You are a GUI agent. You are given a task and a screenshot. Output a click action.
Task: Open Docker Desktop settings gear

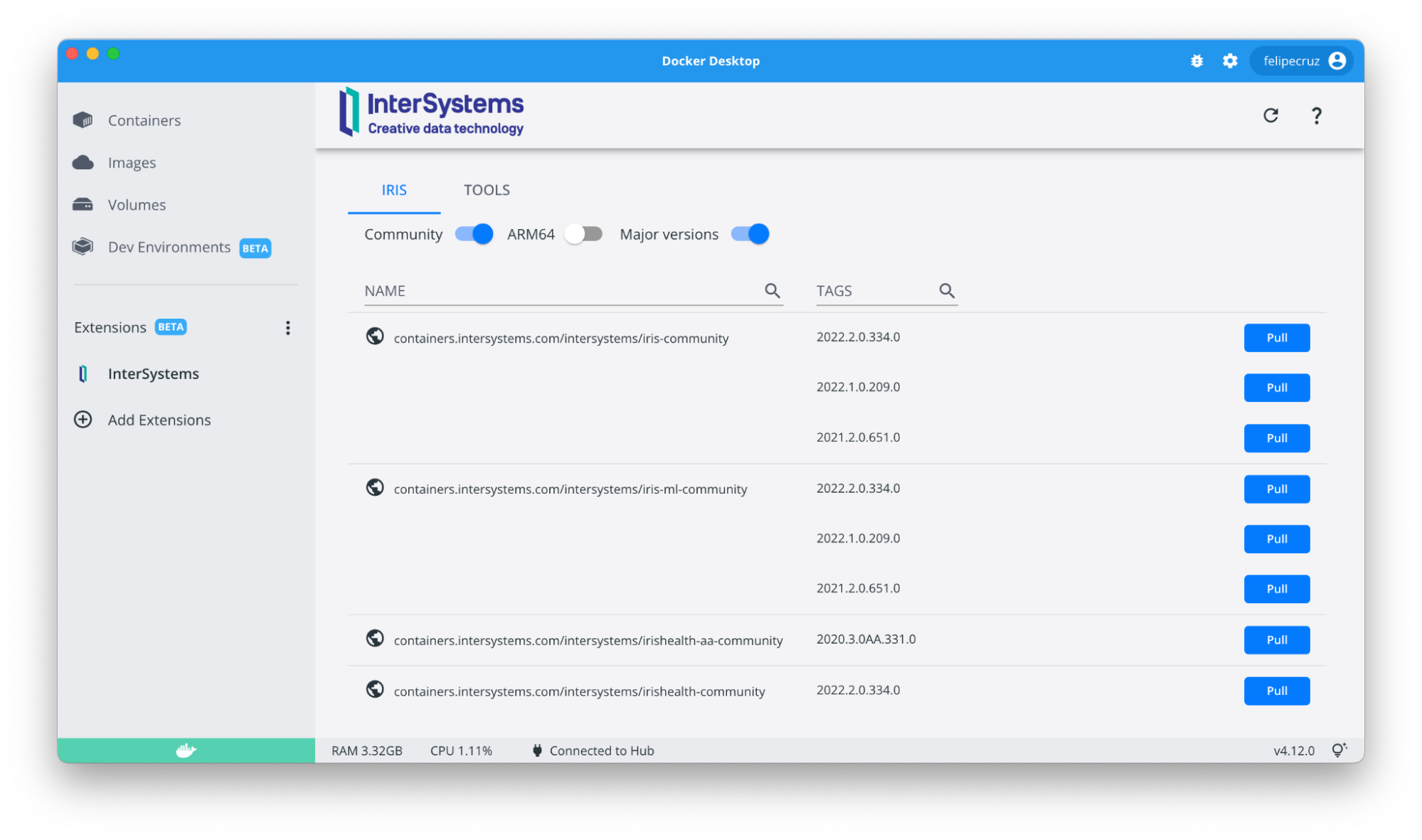(x=1229, y=61)
